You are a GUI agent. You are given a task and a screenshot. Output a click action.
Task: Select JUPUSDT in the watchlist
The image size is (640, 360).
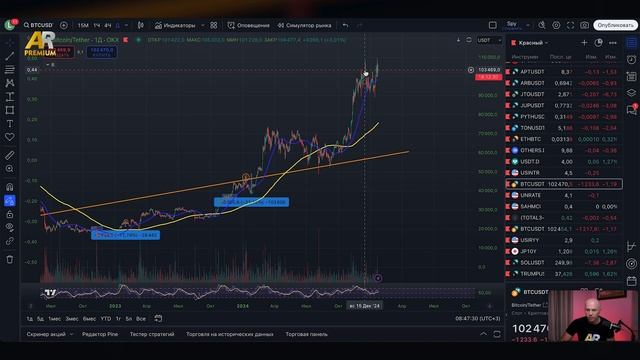(564, 105)
